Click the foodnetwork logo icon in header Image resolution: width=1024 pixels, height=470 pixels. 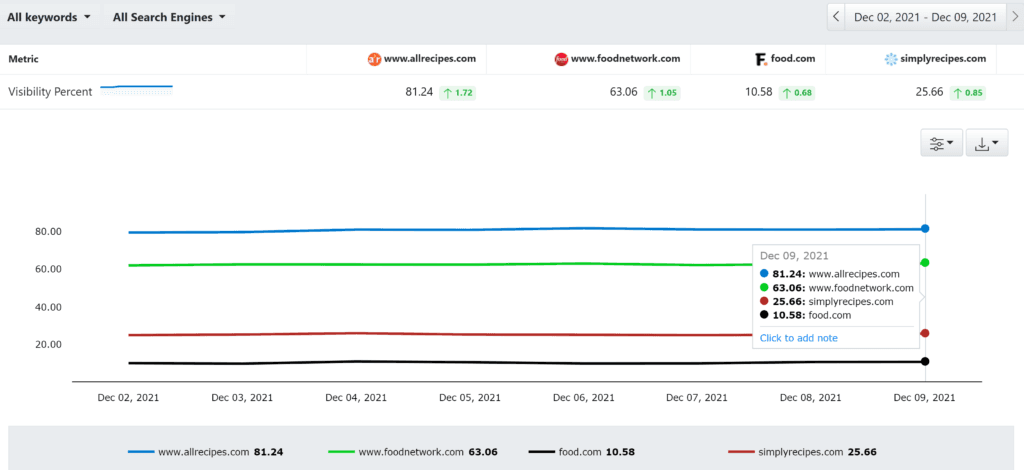561,59
